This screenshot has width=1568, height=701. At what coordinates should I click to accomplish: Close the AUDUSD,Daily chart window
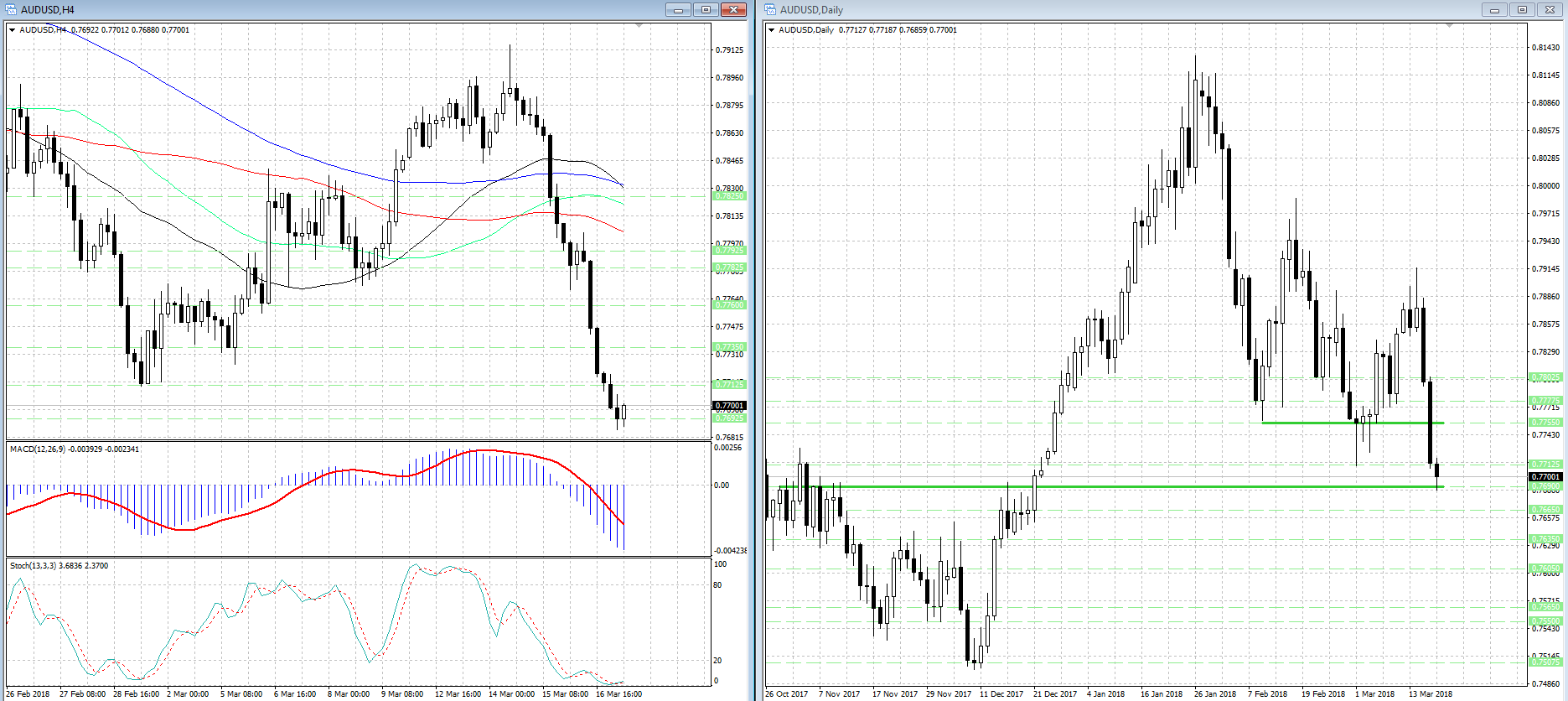(1550, 9)
